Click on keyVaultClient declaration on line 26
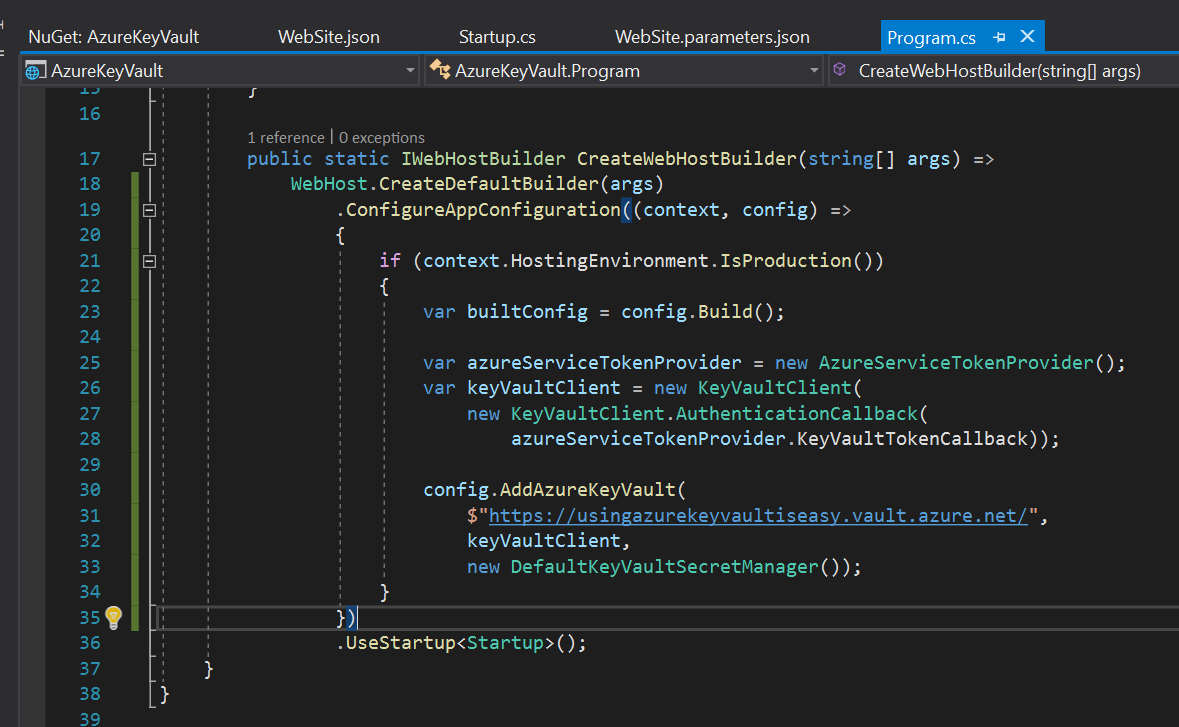Image resolution: width=1179 pixels, height=727 pixels. click(544, 388)
